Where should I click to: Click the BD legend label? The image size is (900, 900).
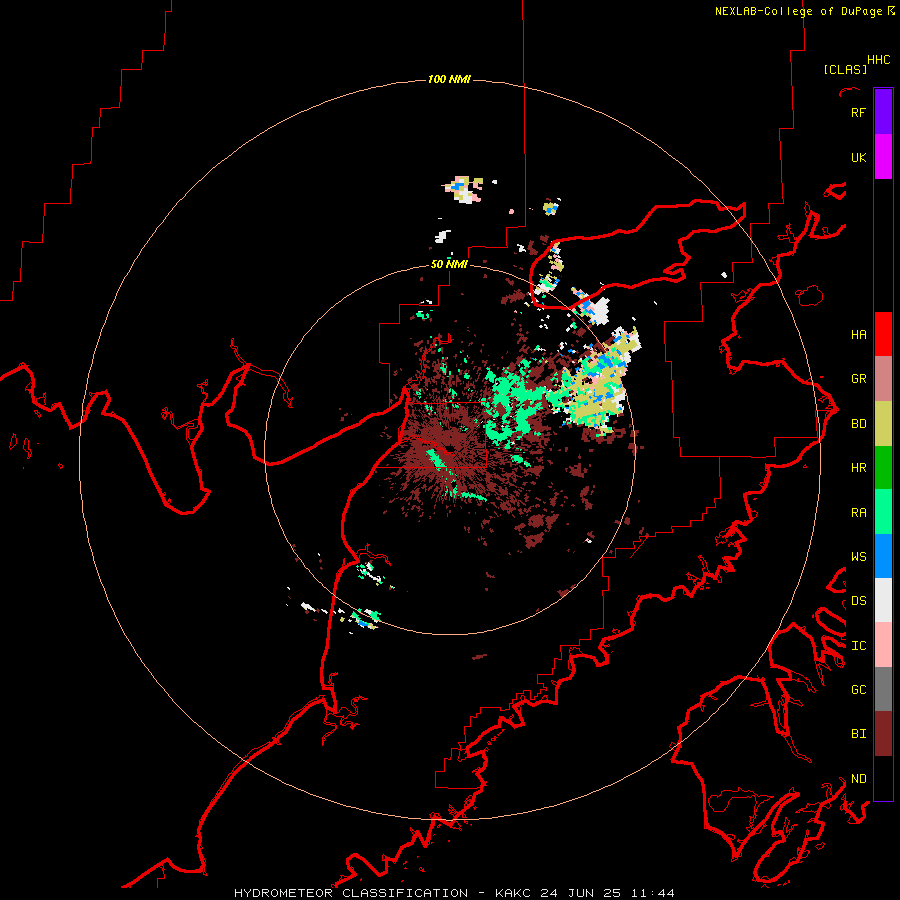[x=858, y=424]
